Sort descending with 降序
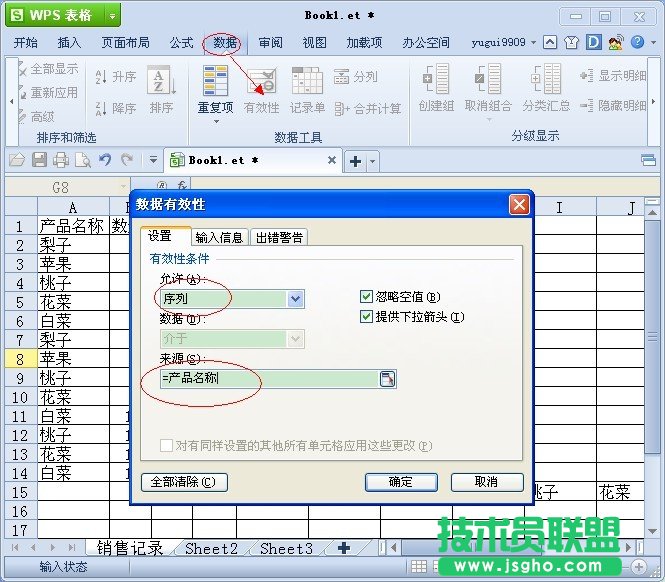665x582 pixels. (115, 108)
